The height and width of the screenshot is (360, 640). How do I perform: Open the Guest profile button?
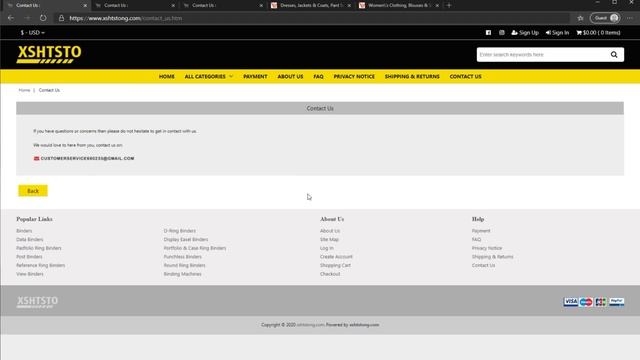click(x=605, y=18)
